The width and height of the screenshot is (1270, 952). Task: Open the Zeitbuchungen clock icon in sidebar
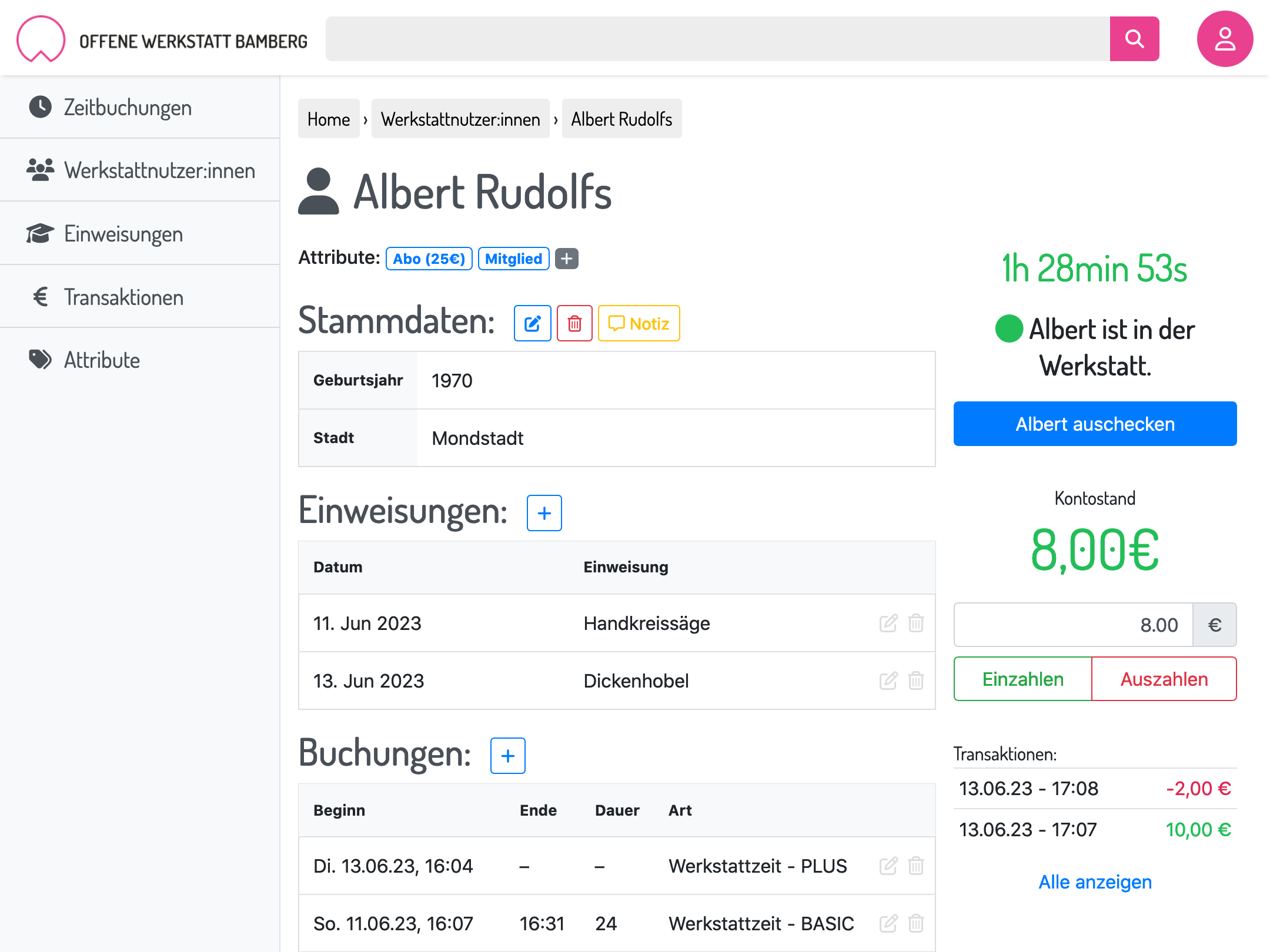[x=40, y=107]
